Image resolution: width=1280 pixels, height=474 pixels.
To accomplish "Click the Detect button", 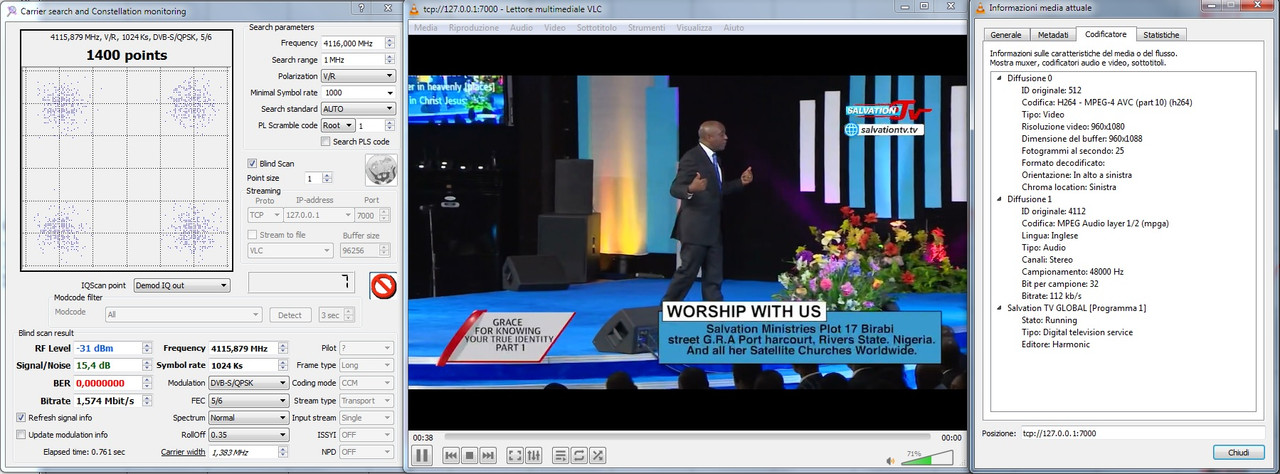I will pos(290,314).
